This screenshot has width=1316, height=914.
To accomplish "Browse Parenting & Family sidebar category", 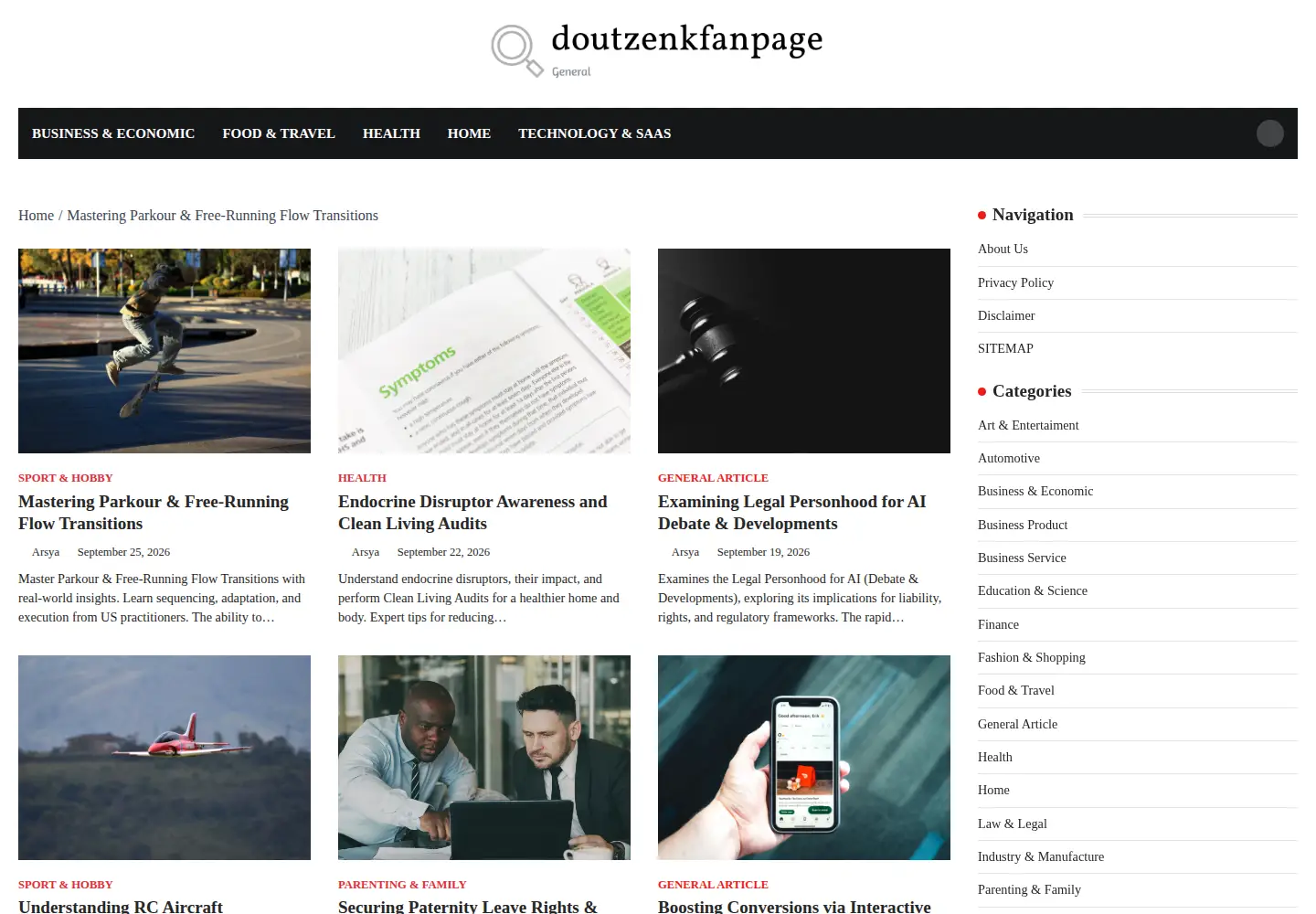I will pyautogui.click(x=1029, y=889).
